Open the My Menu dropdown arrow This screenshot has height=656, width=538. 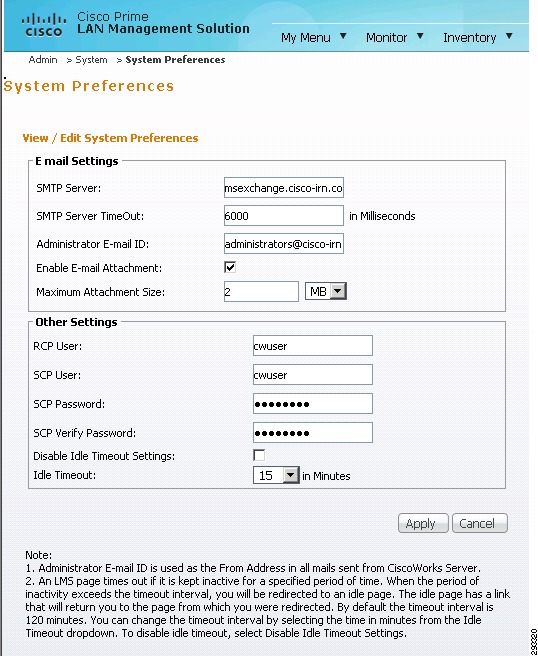343,36
